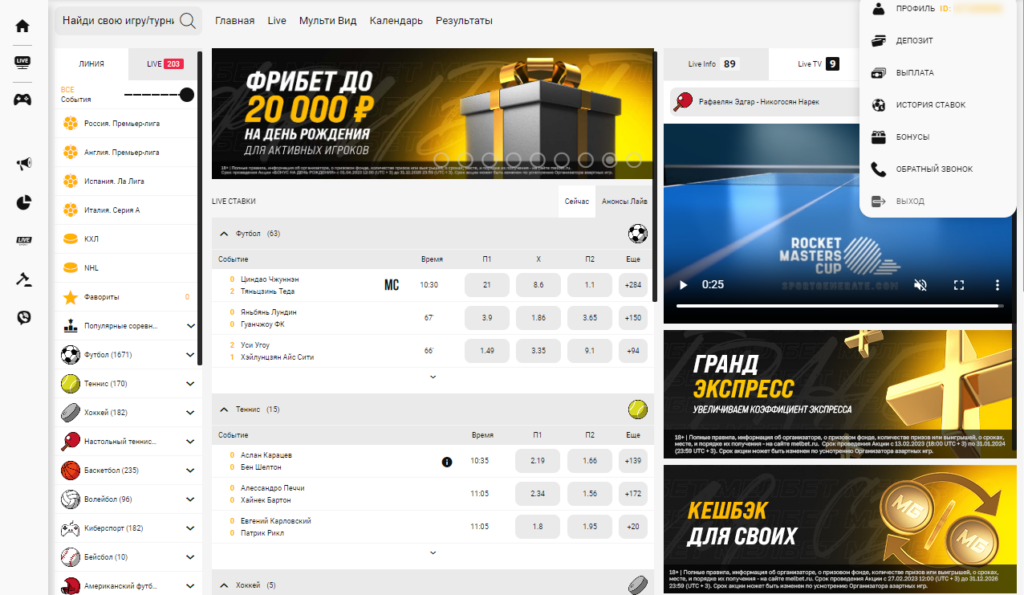Open the pie chart statistics icon
The height and width of the screenshot is (595, 1024).
[24, 202]
